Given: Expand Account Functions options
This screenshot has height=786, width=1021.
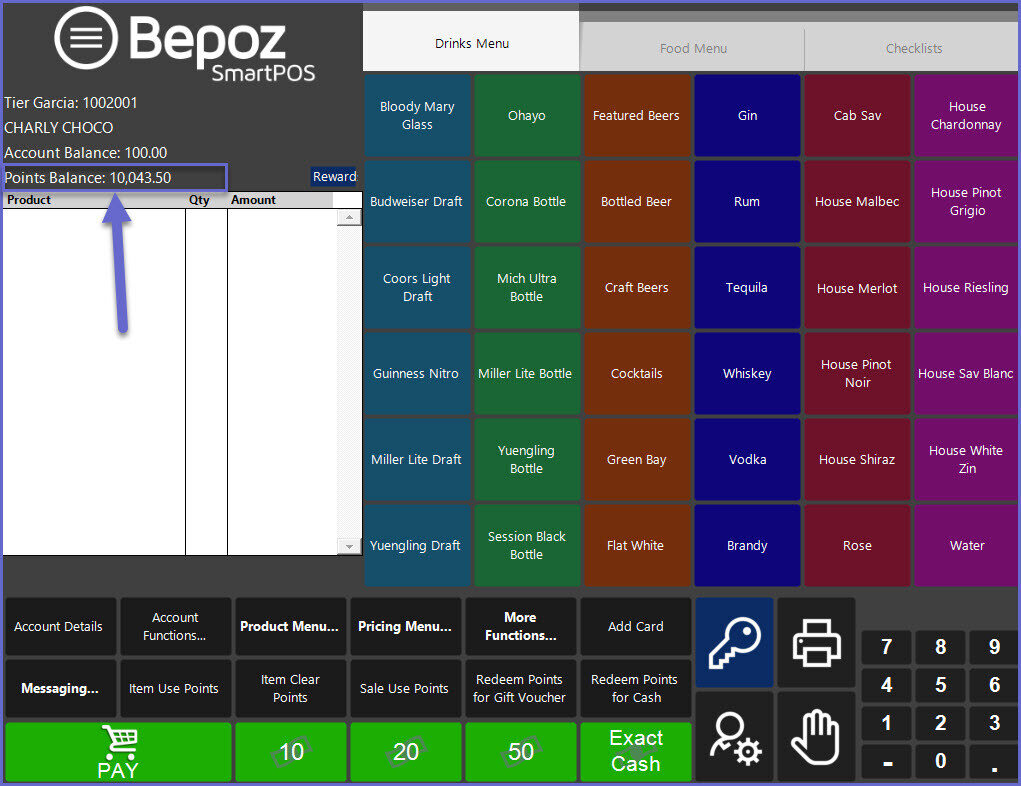Looking at the screenshot, I should [x=175, y=626].
